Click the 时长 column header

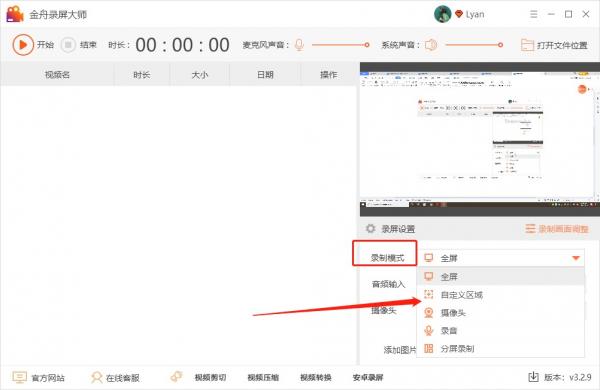[x=141, y=75]
